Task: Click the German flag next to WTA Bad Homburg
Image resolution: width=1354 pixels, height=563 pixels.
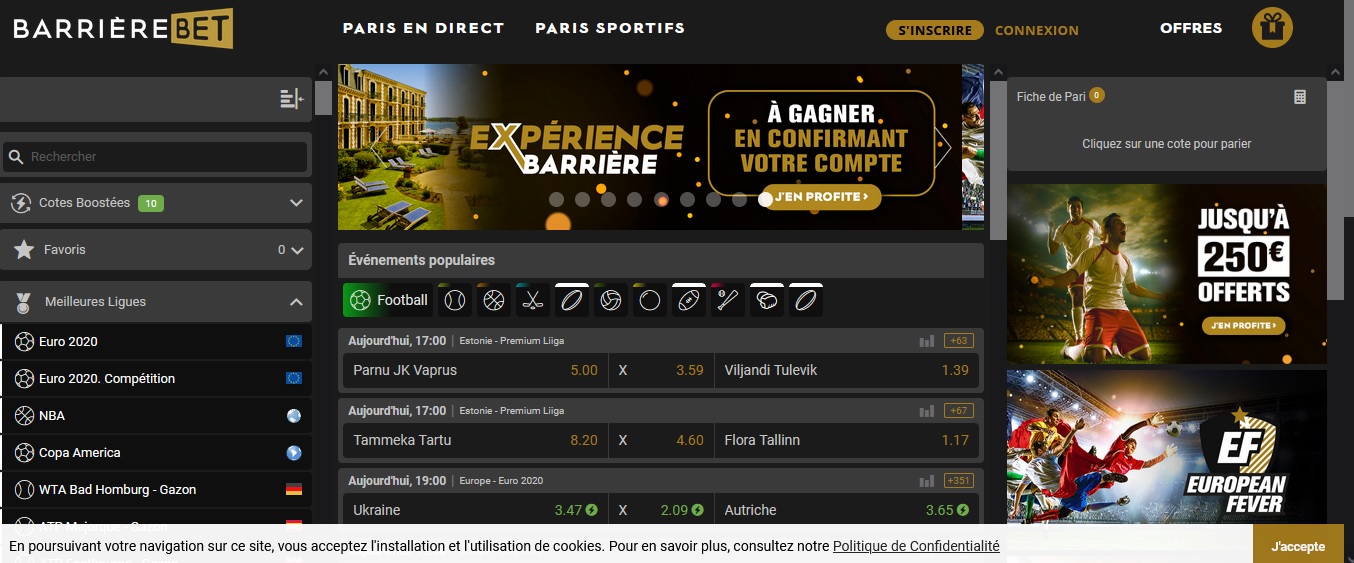Action: pyautogui.click(x=294, y=490)
